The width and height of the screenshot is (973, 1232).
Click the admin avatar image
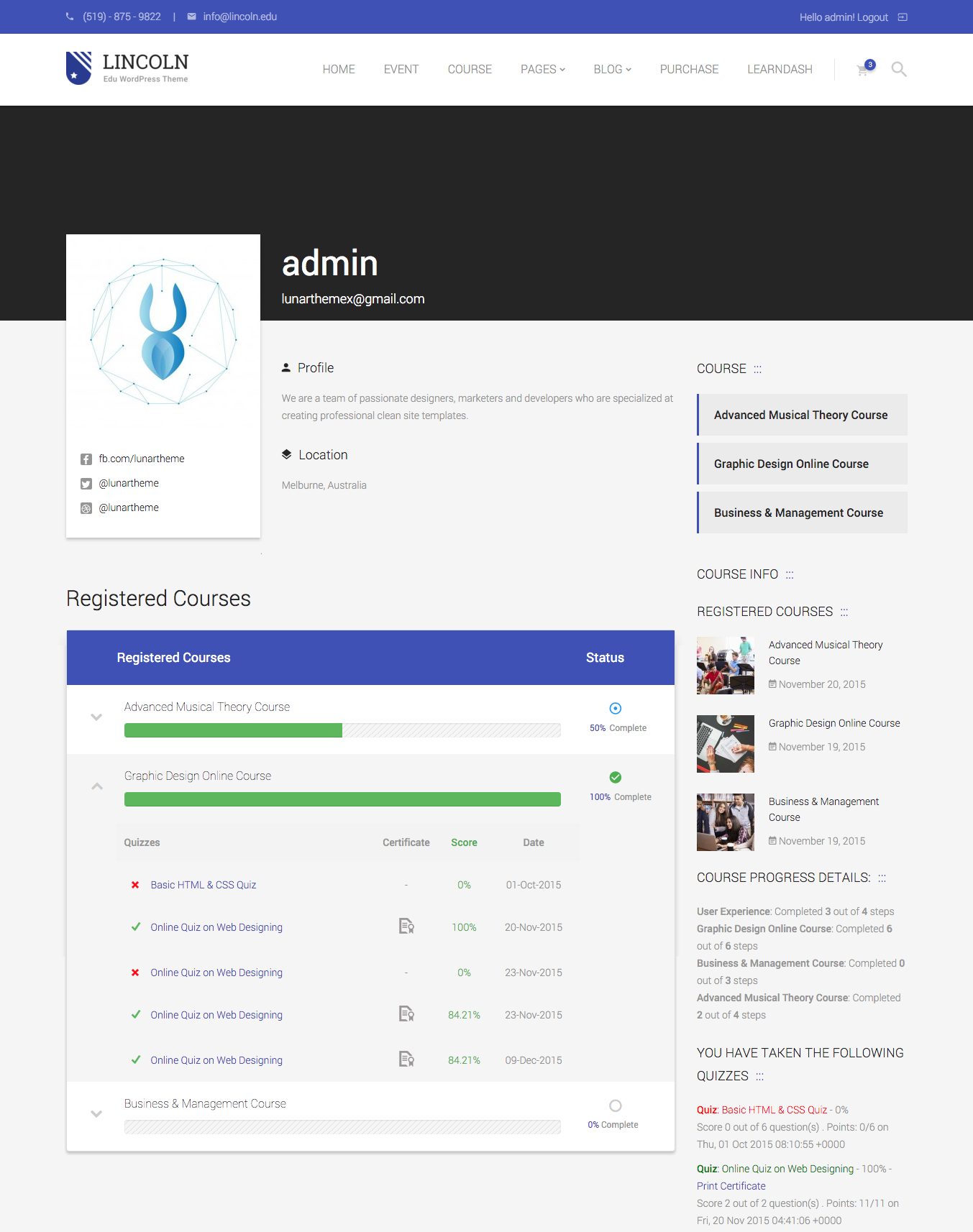(x=163, y=331)
